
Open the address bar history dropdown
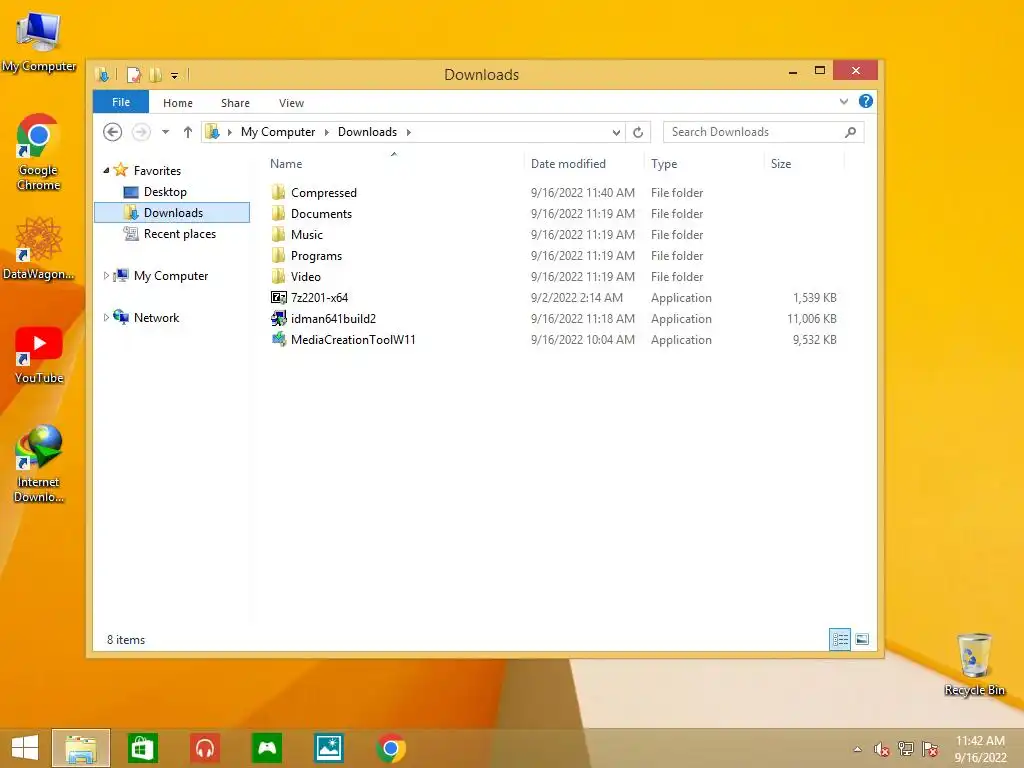pos(616,132)
